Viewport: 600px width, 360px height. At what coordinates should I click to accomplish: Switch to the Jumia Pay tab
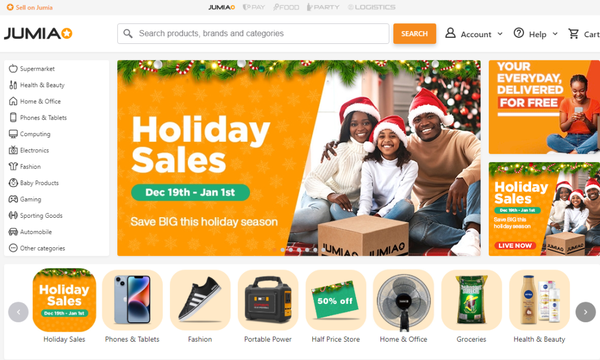254,7
